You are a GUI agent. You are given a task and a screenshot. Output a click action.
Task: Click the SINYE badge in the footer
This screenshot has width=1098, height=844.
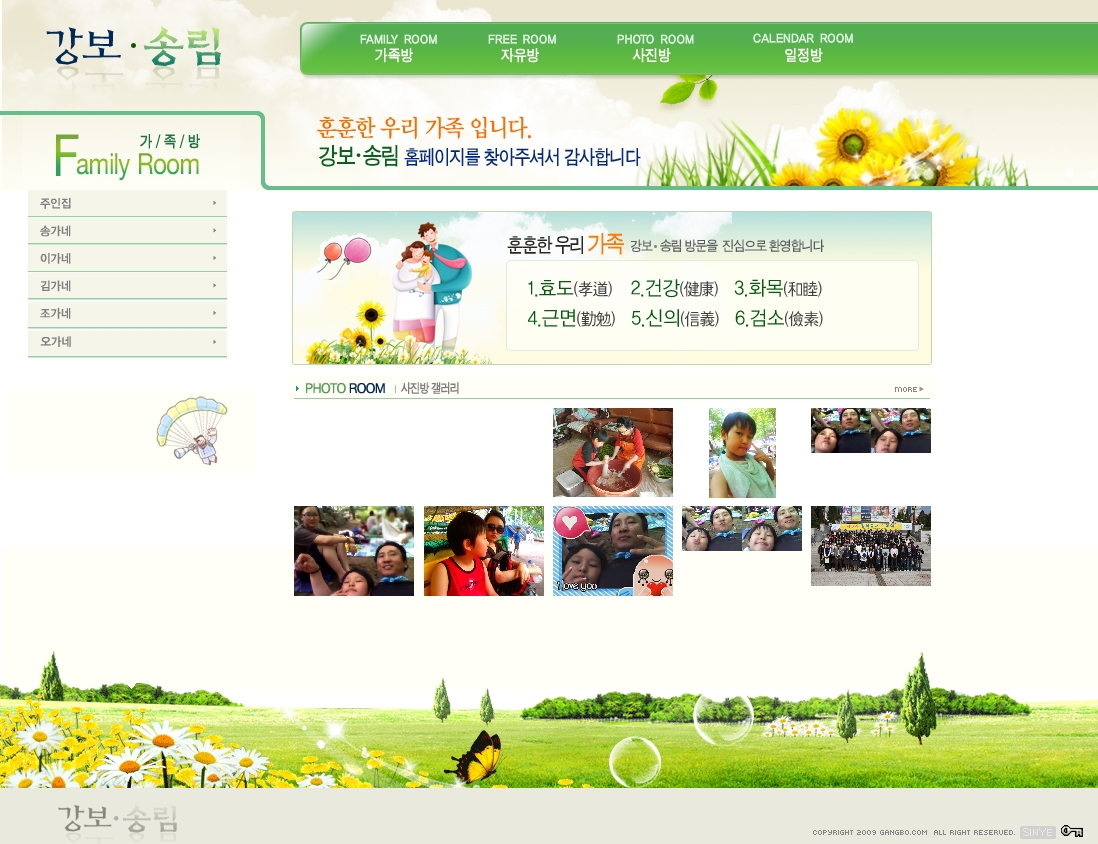point(1037,831)
